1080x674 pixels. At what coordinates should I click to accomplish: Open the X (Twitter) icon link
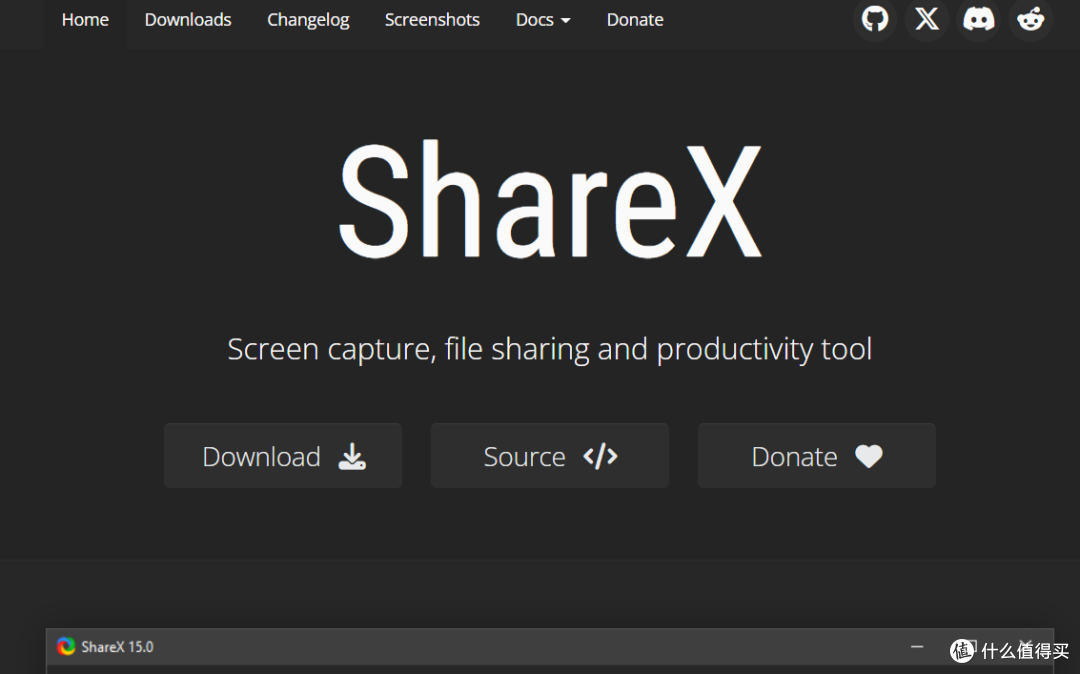pos(926,19)
